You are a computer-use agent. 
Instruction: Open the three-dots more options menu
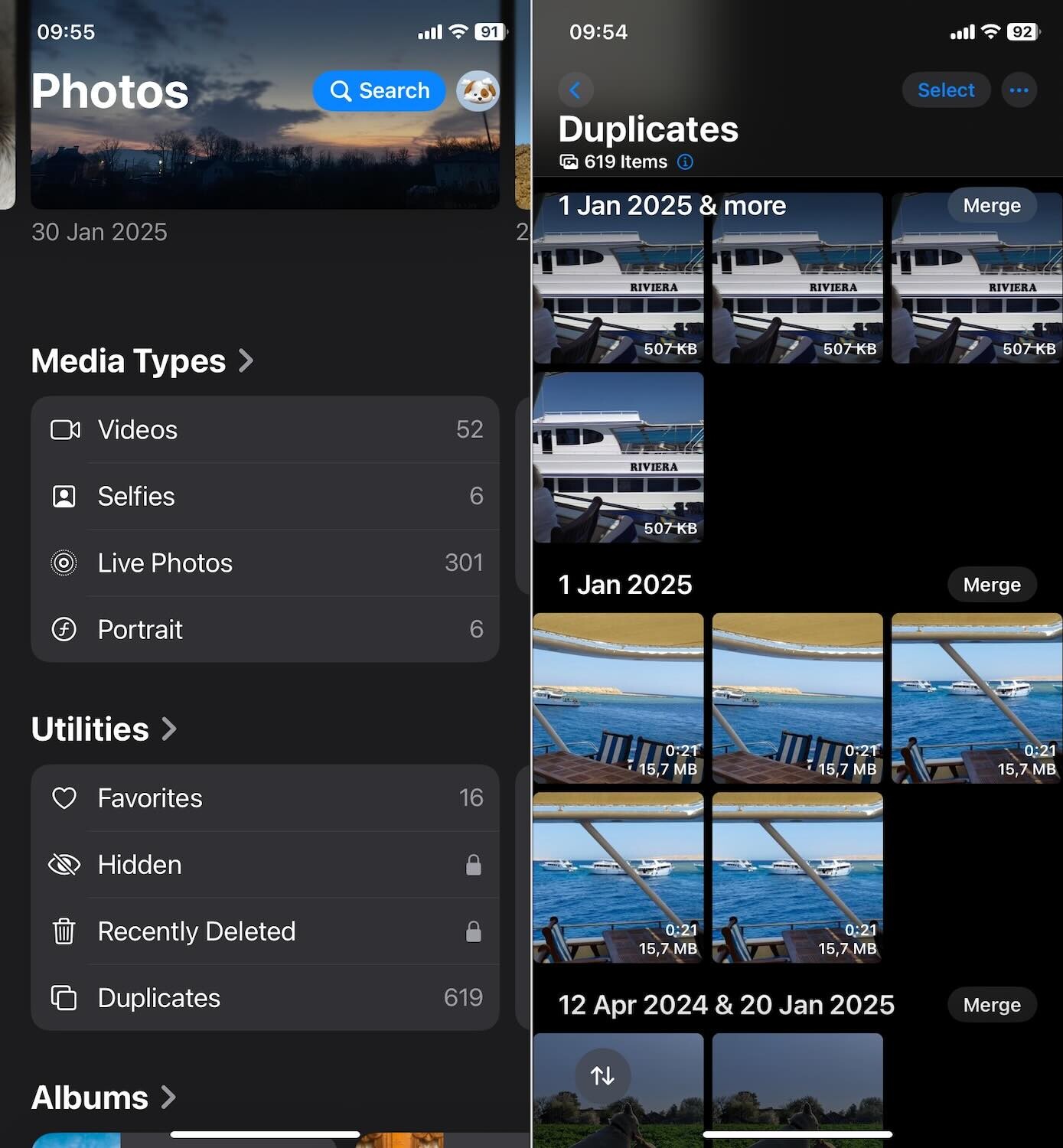click(1019, 90)
